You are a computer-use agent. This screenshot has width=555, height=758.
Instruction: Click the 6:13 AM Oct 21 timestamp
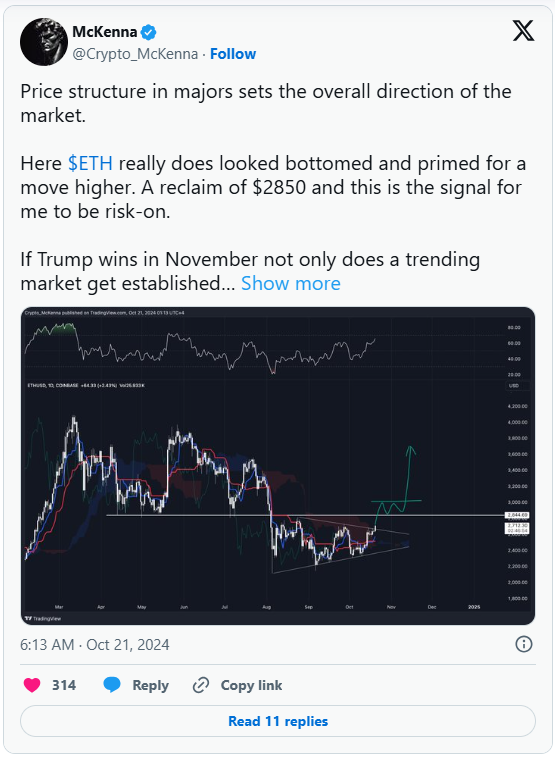95,644
